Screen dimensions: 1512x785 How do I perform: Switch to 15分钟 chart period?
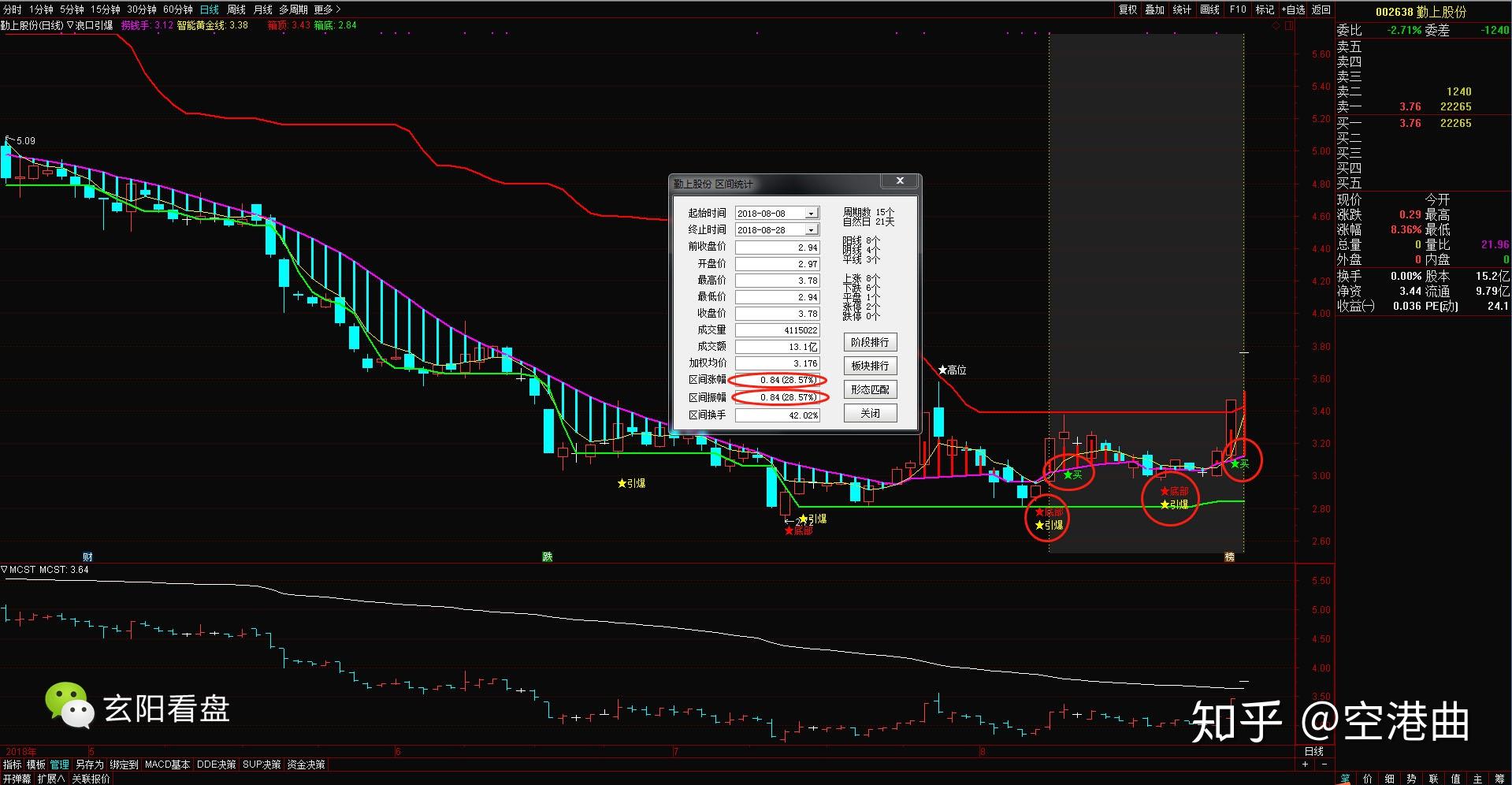coord(106,9)
